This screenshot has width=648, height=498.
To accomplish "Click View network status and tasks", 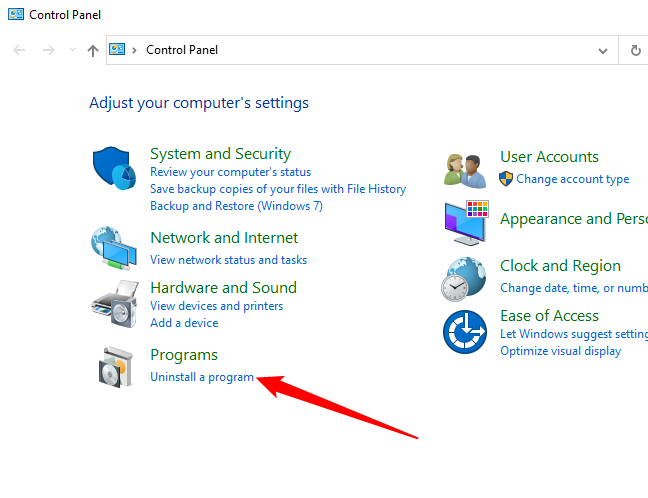I will tap(228, 260).
